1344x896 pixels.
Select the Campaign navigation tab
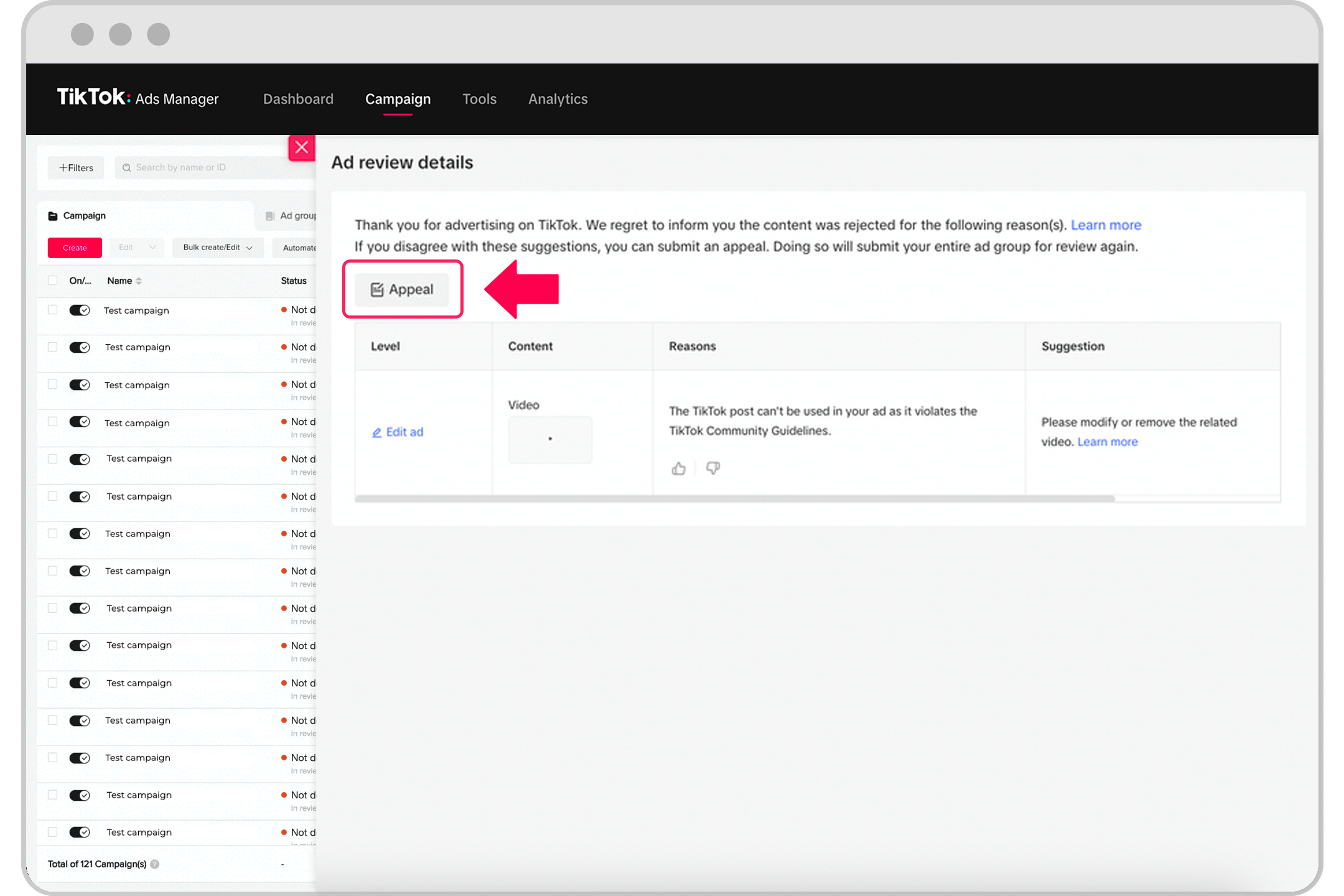coord(398,99)
